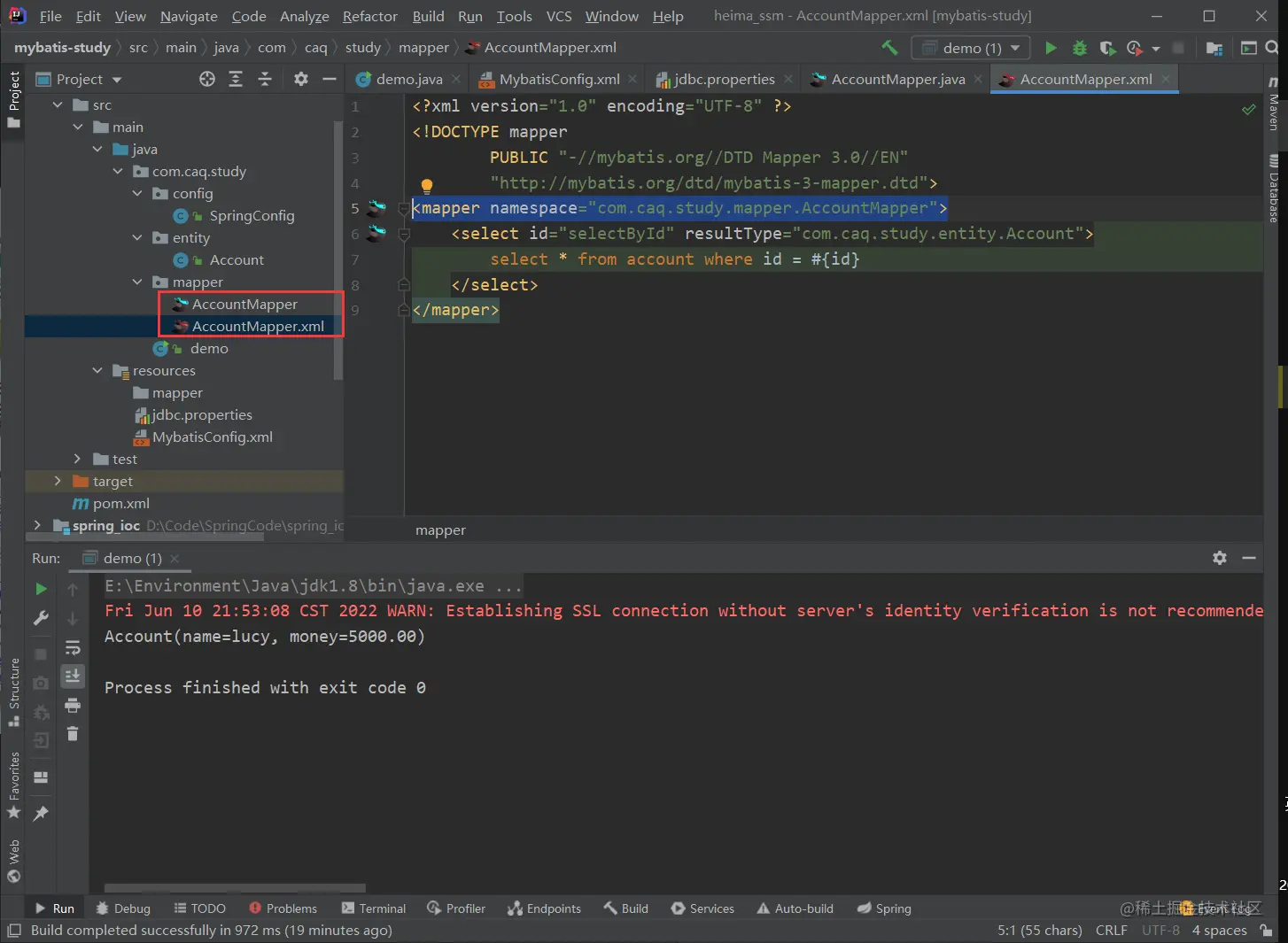
Task: Print console output with the printer icon
Action: pos(73,706)
